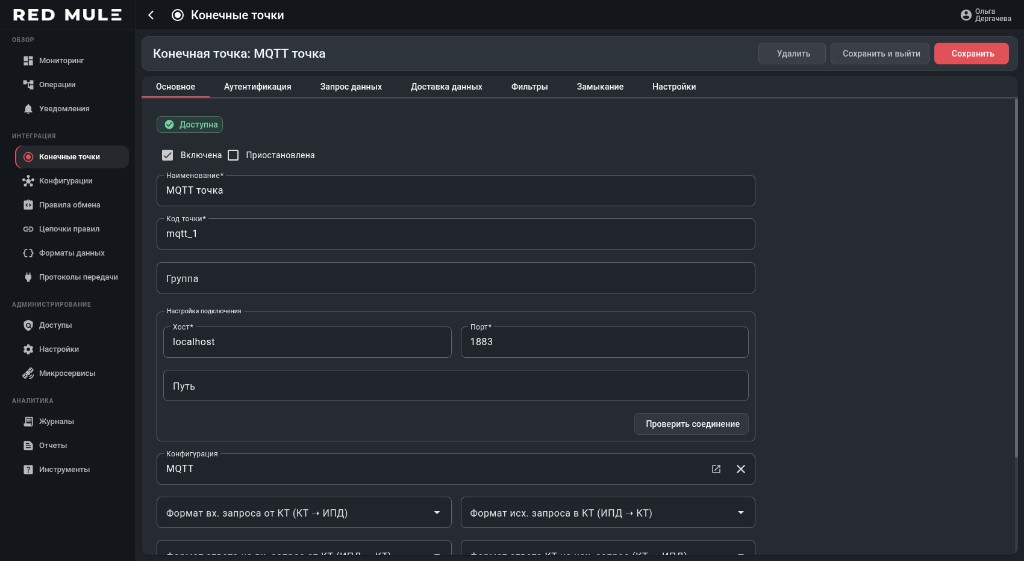
Task: Click the Журналы sidebar icon
Action: 28,422
